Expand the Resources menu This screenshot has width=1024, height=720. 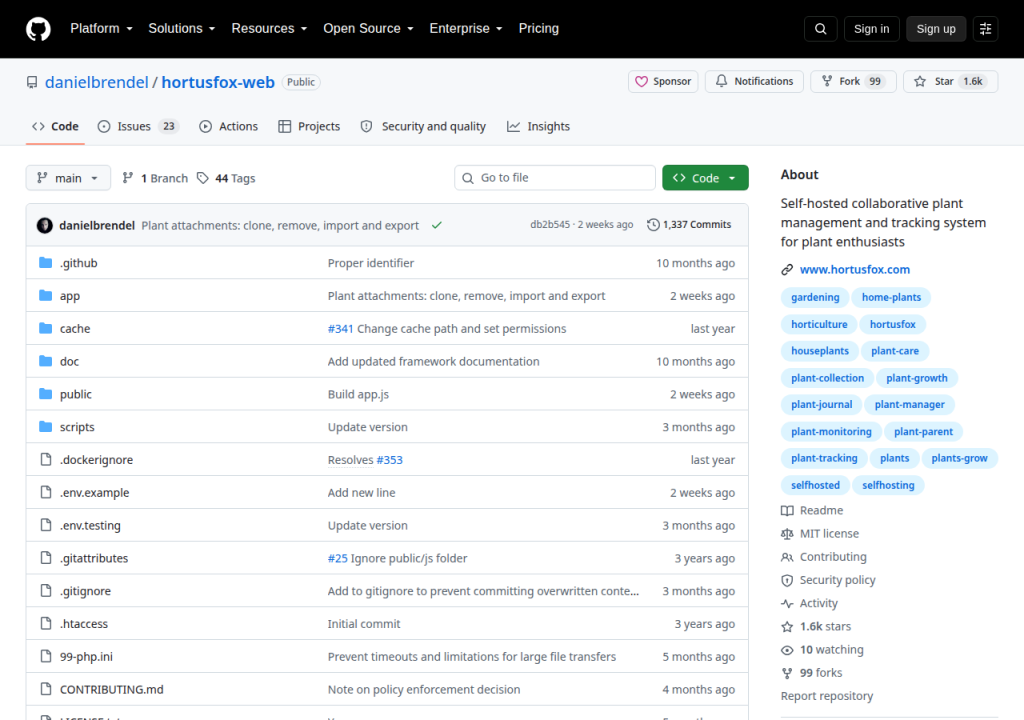(269, 29)
